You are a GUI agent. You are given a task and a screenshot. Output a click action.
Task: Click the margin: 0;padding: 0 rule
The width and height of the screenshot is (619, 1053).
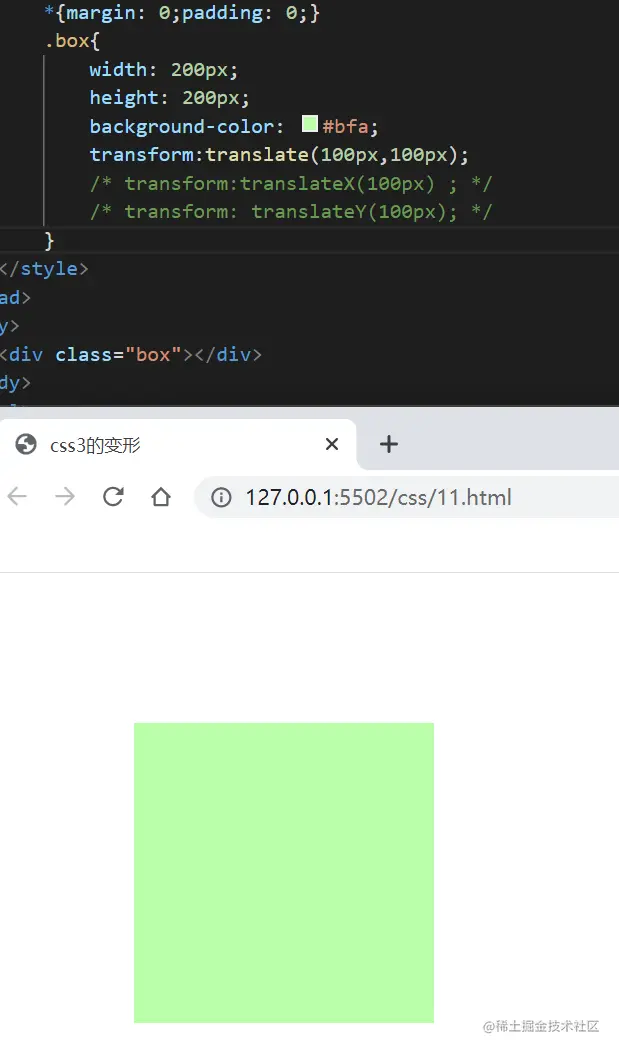182,13
